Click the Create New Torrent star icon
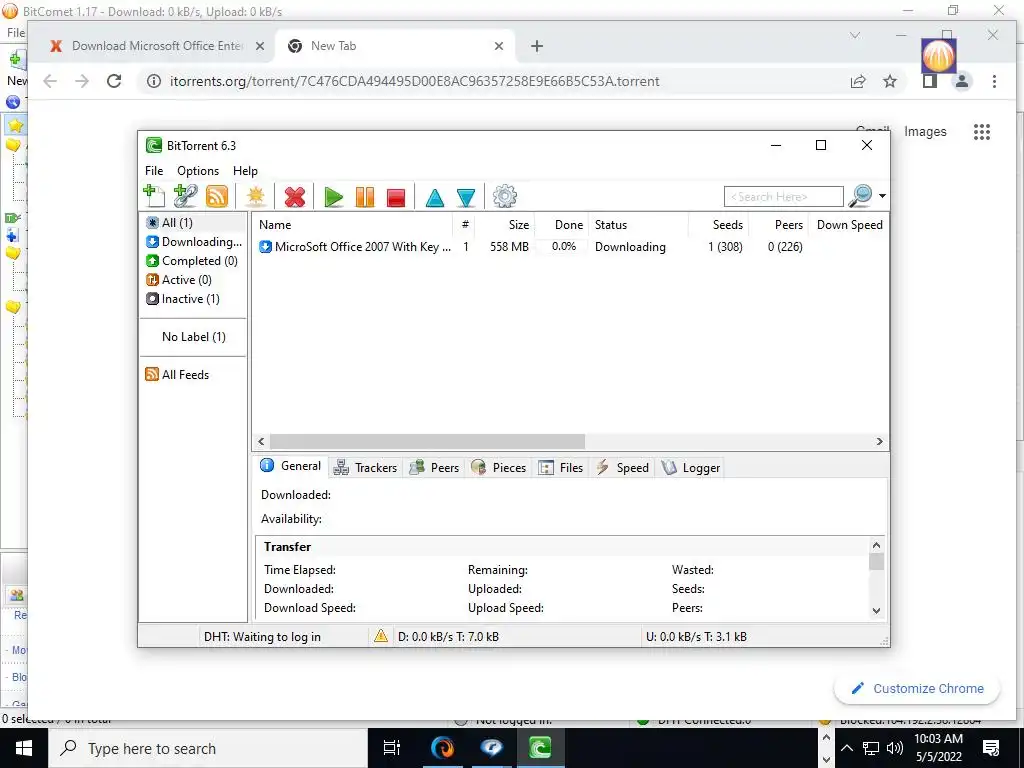 click(x=255, y=196)
